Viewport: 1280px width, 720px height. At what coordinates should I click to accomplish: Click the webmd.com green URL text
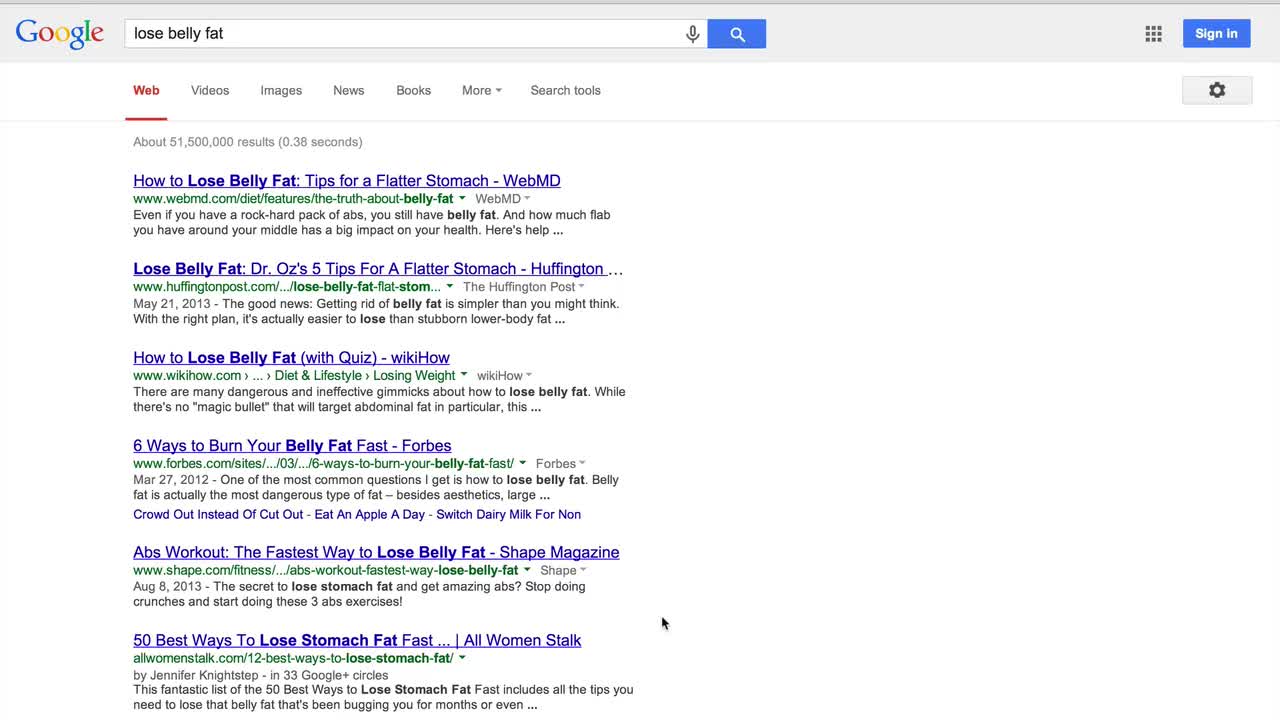point(293,199)
